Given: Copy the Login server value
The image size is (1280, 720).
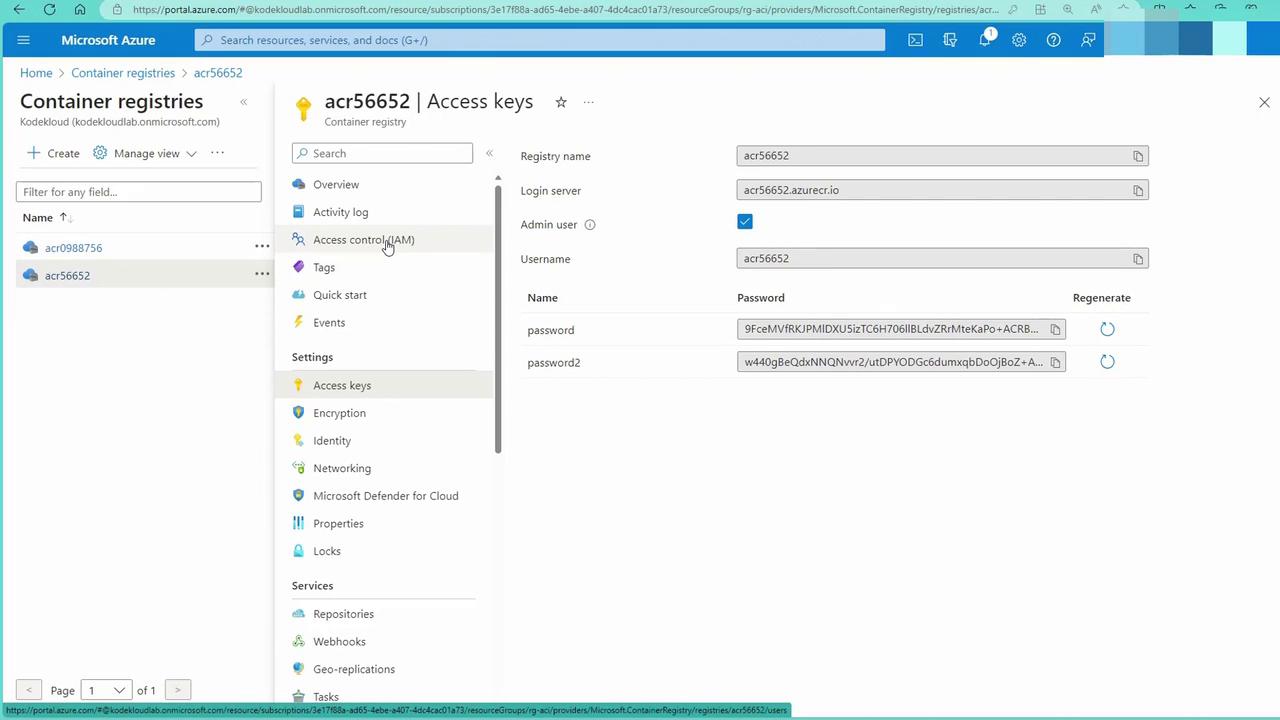Looking at the screenshot, I should pyautogui.click(x=1137, y=191).
